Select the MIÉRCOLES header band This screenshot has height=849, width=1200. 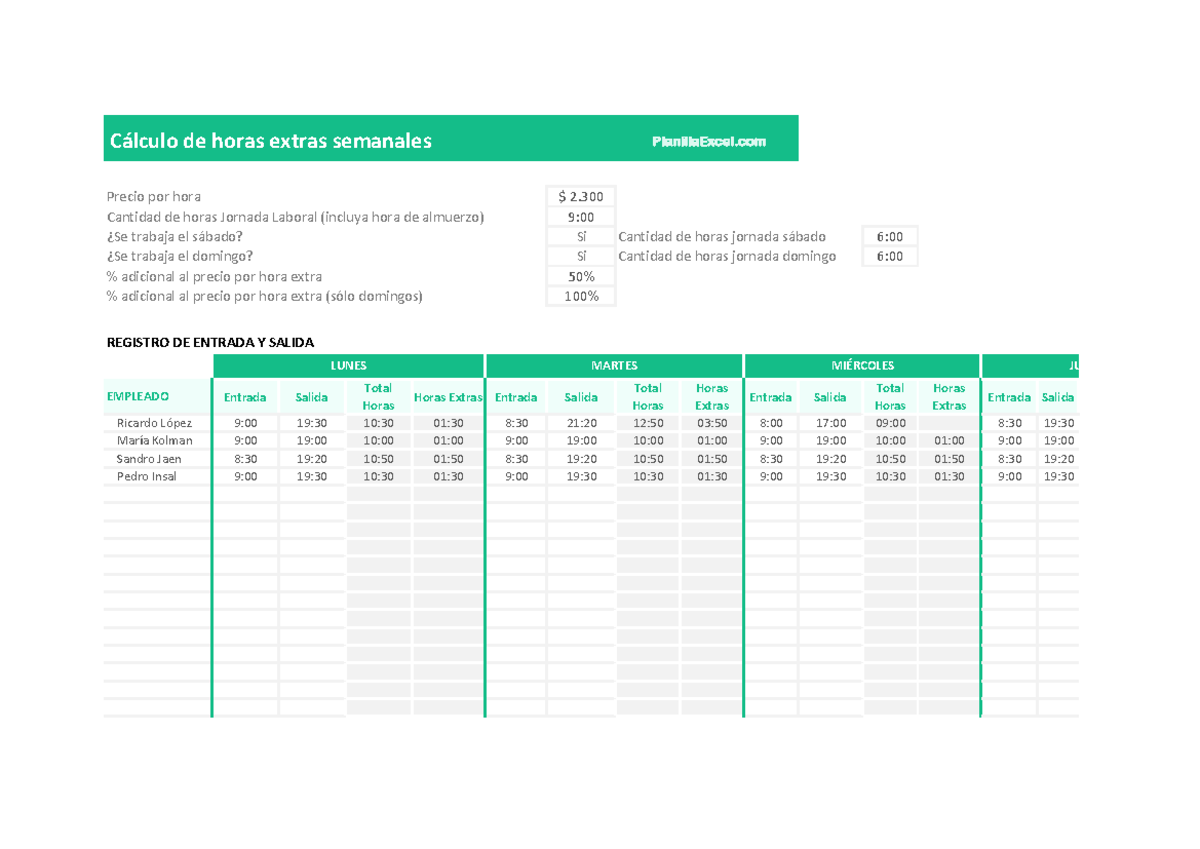point(861,365)
